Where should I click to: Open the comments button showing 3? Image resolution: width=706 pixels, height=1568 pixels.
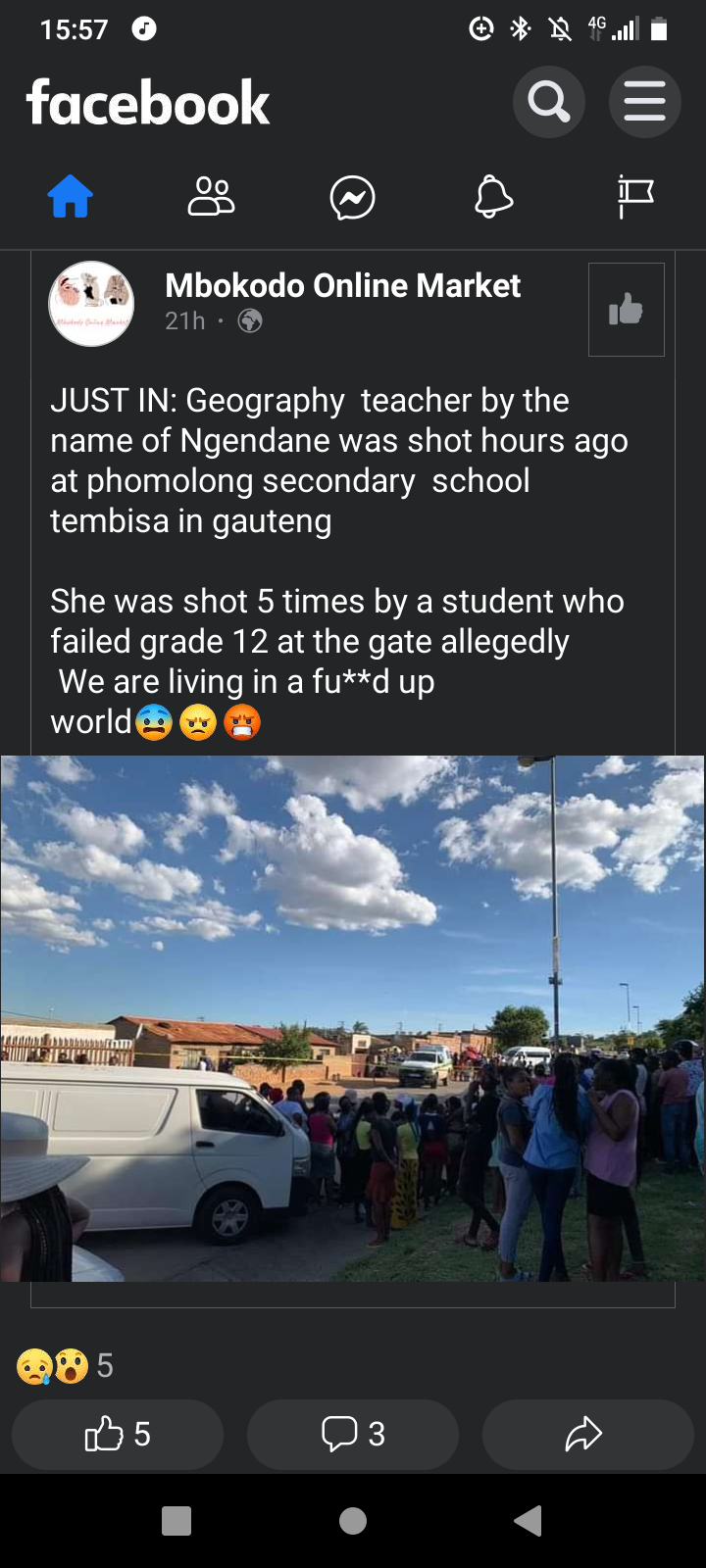pos(353,1434)
